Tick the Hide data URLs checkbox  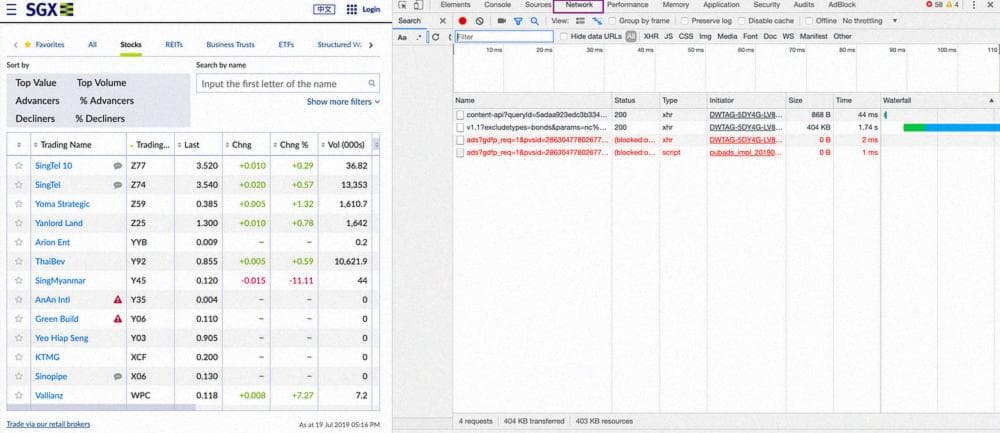pyautogui.click(x=564, y=36)
